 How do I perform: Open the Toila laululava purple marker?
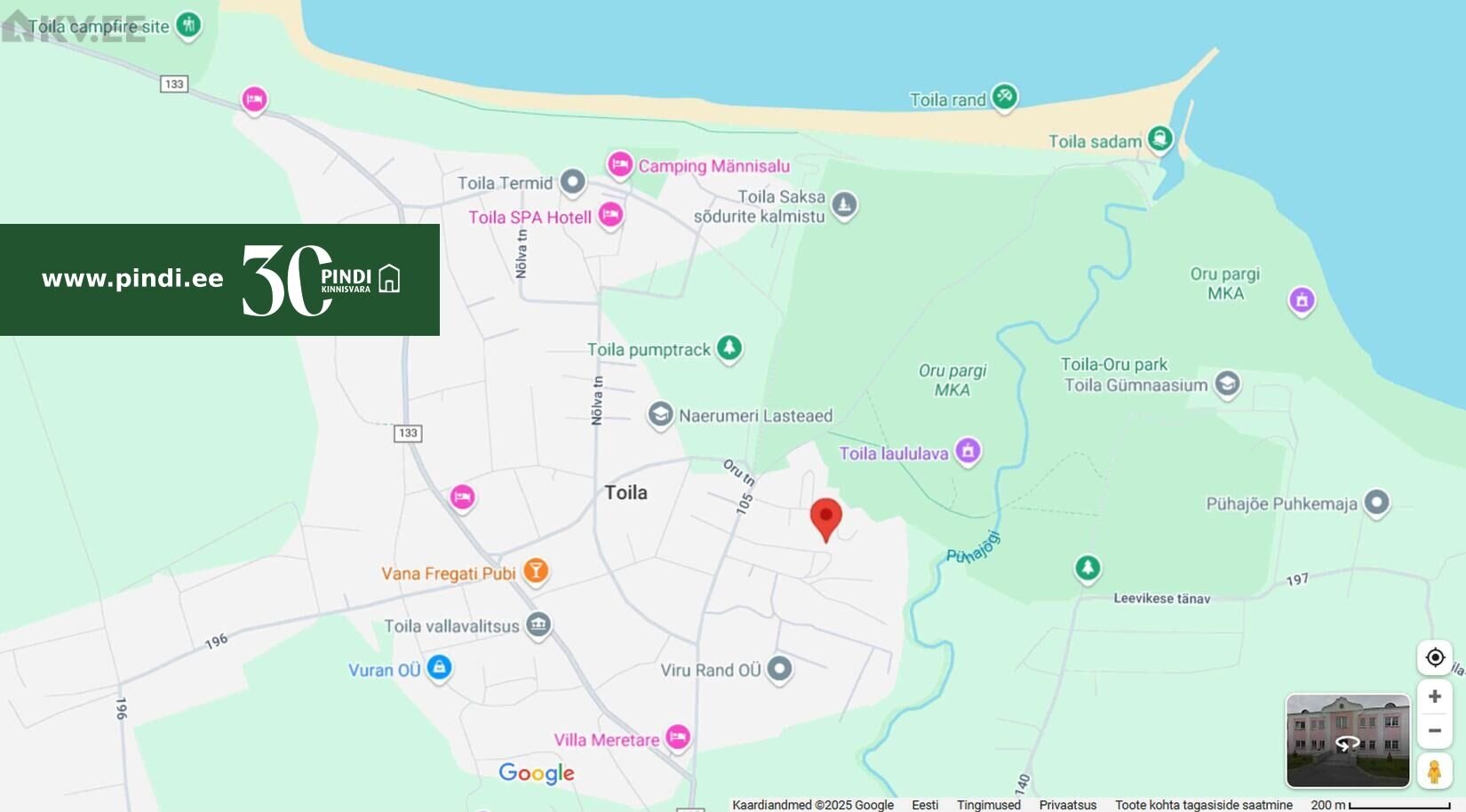pos(968,451)
